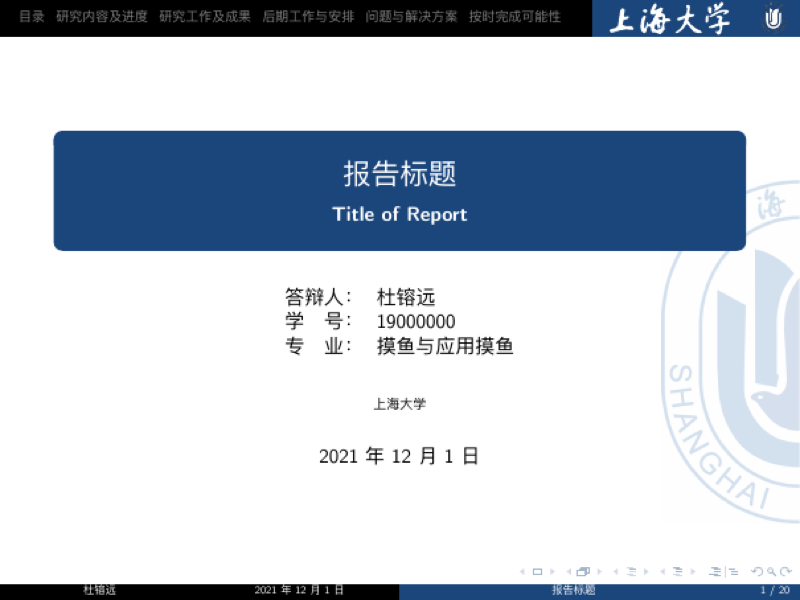Go to next slide arrow
The height and width of the screenshot is (600, 800).
point(553,571)
